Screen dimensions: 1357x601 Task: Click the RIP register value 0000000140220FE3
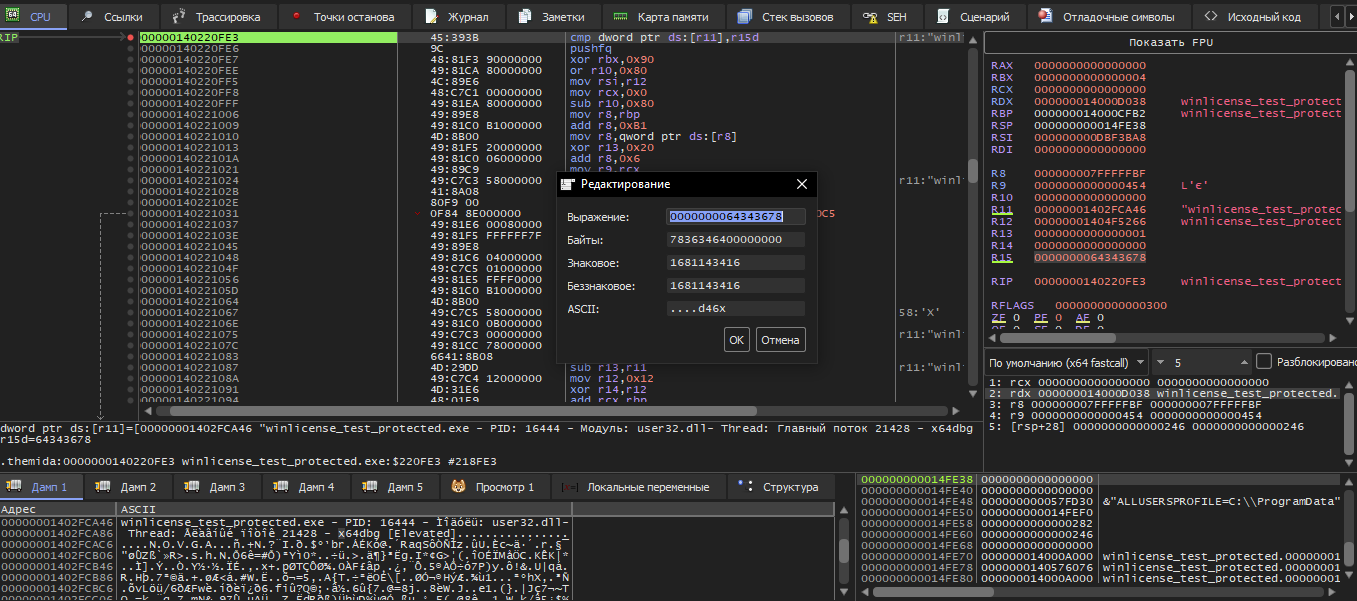(1089, 282)
